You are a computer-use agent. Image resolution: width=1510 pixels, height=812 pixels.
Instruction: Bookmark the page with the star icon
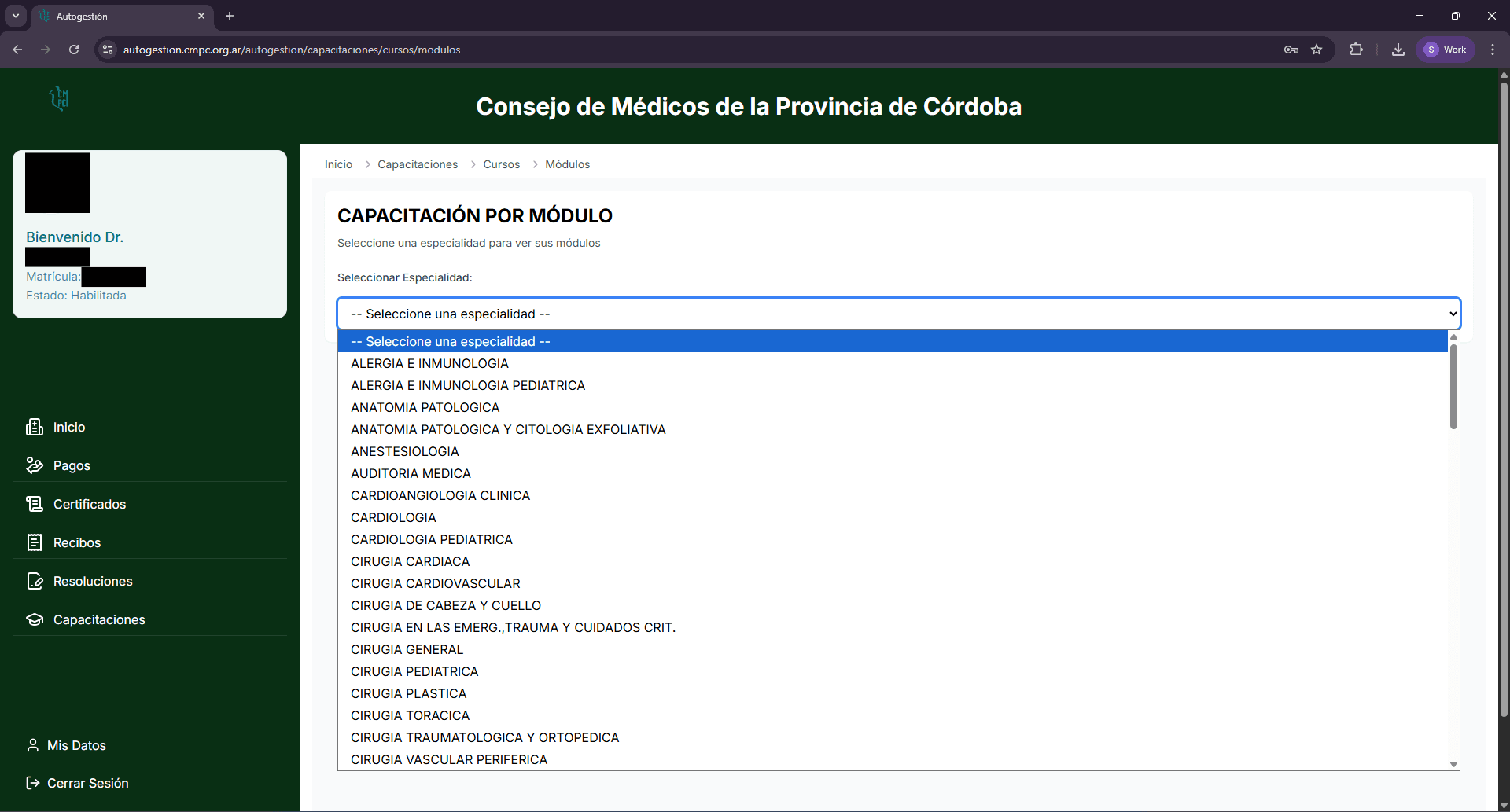pos(1317,50)
